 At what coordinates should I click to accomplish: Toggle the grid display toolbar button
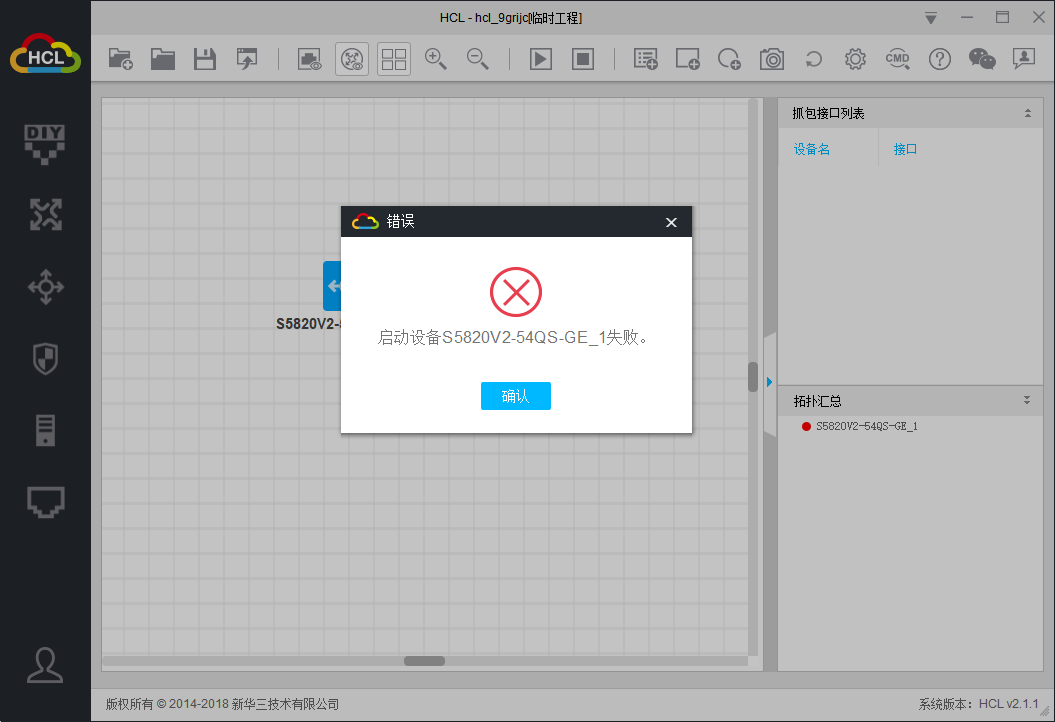(394, 59)
